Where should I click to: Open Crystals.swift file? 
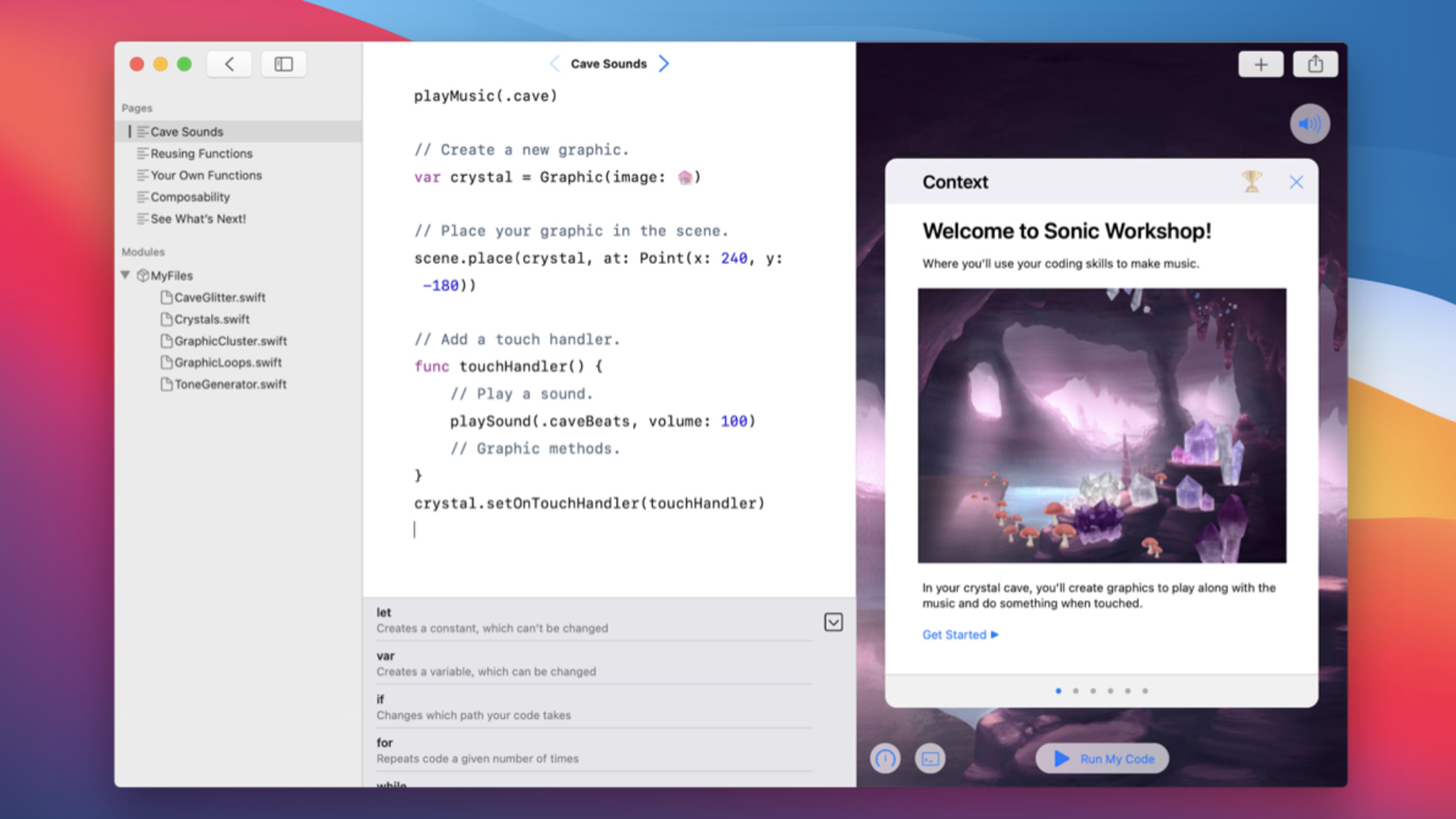[x=238, y=319]
